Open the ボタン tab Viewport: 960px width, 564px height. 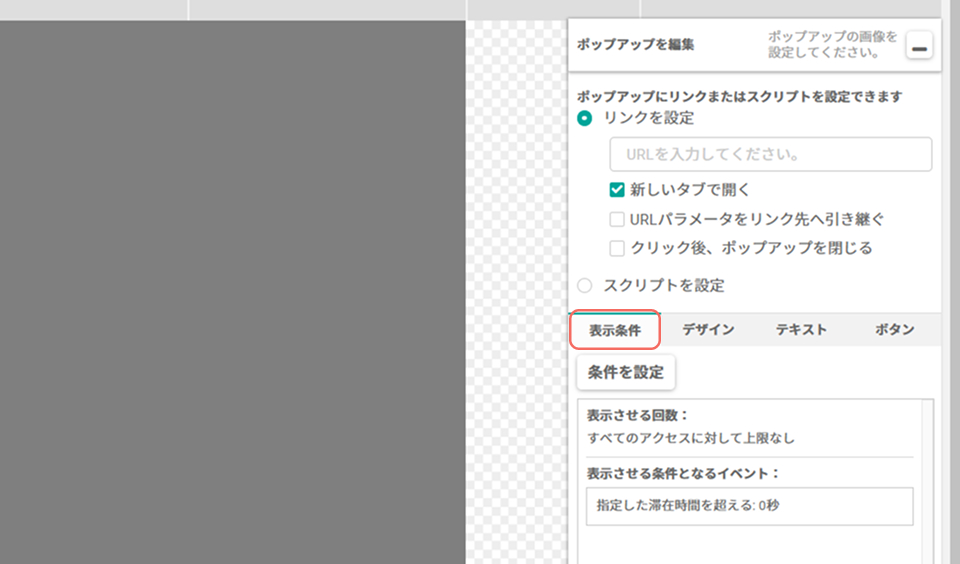click(894, 329)
